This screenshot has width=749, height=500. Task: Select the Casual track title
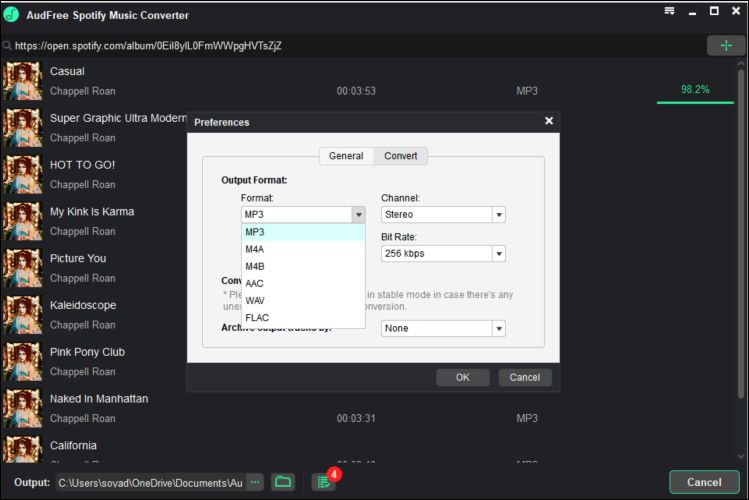click(67, 71)
